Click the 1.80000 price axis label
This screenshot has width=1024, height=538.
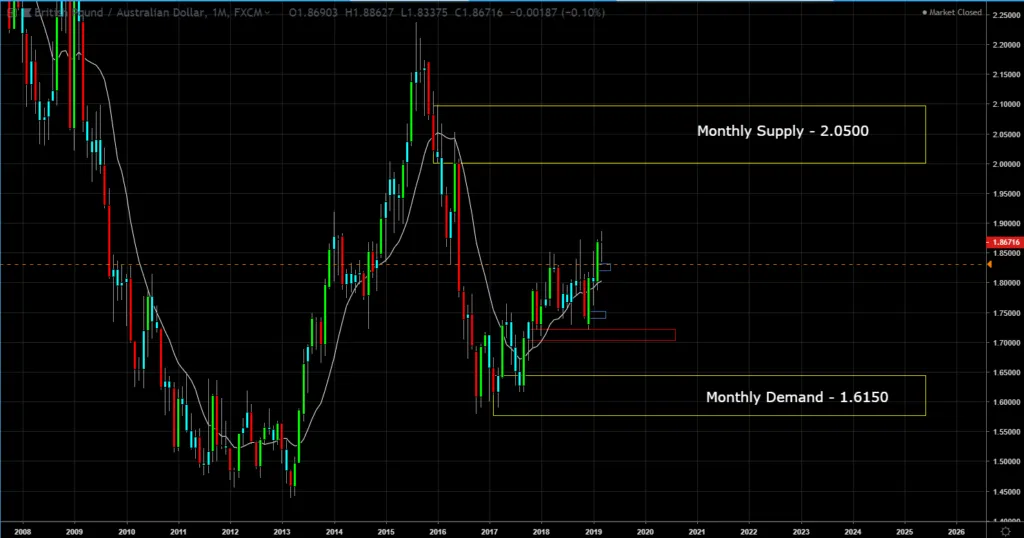(1006, 283)
